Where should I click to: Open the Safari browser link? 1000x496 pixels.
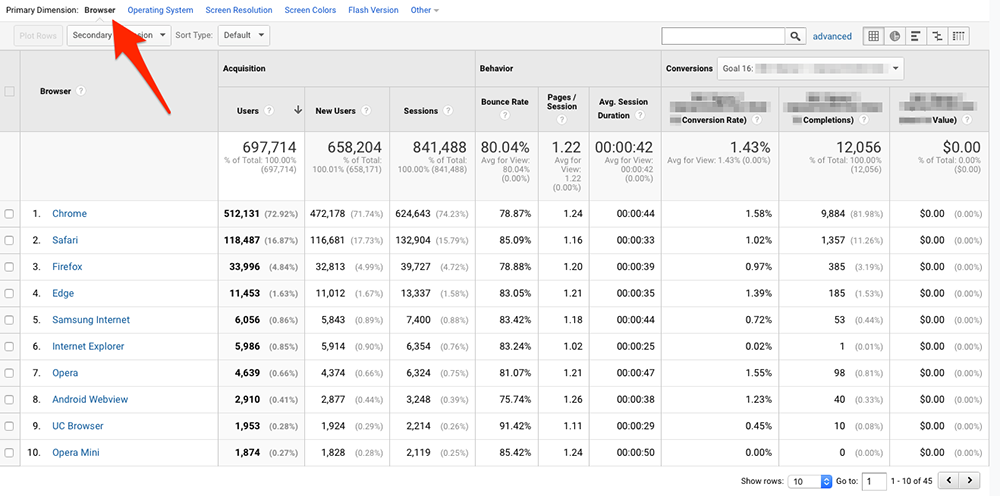tap(65, 240)
